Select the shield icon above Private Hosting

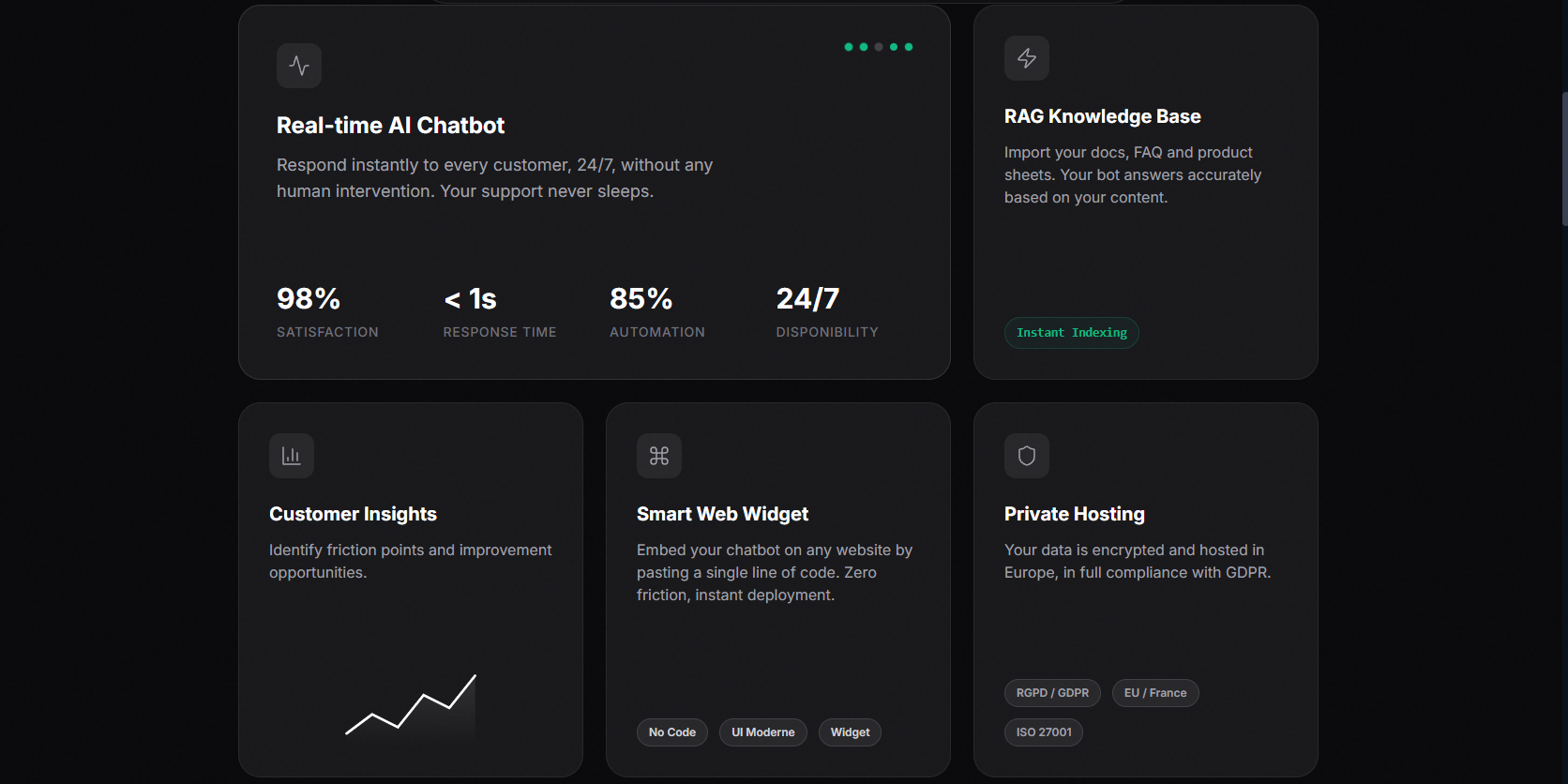[1027, 456]
